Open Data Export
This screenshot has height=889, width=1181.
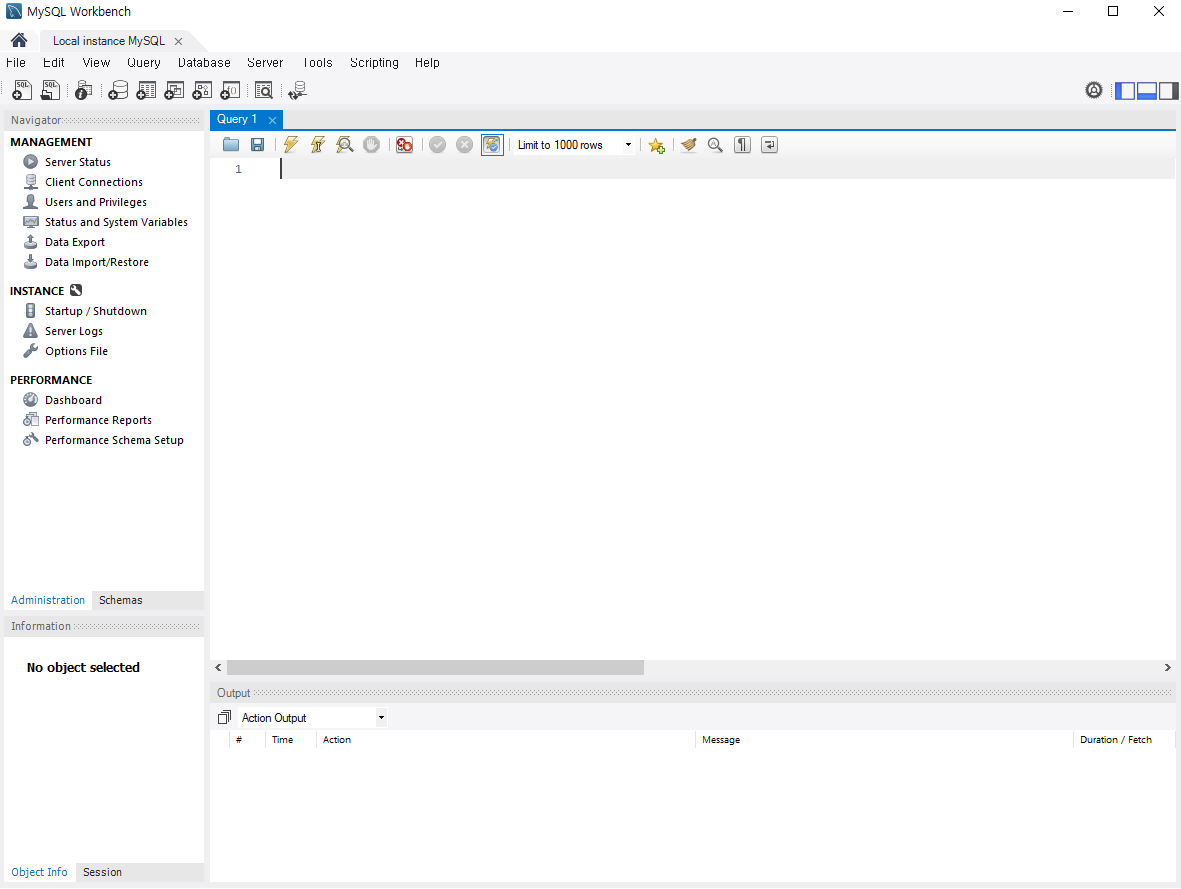pyautogui.click(x=75, y=242)
